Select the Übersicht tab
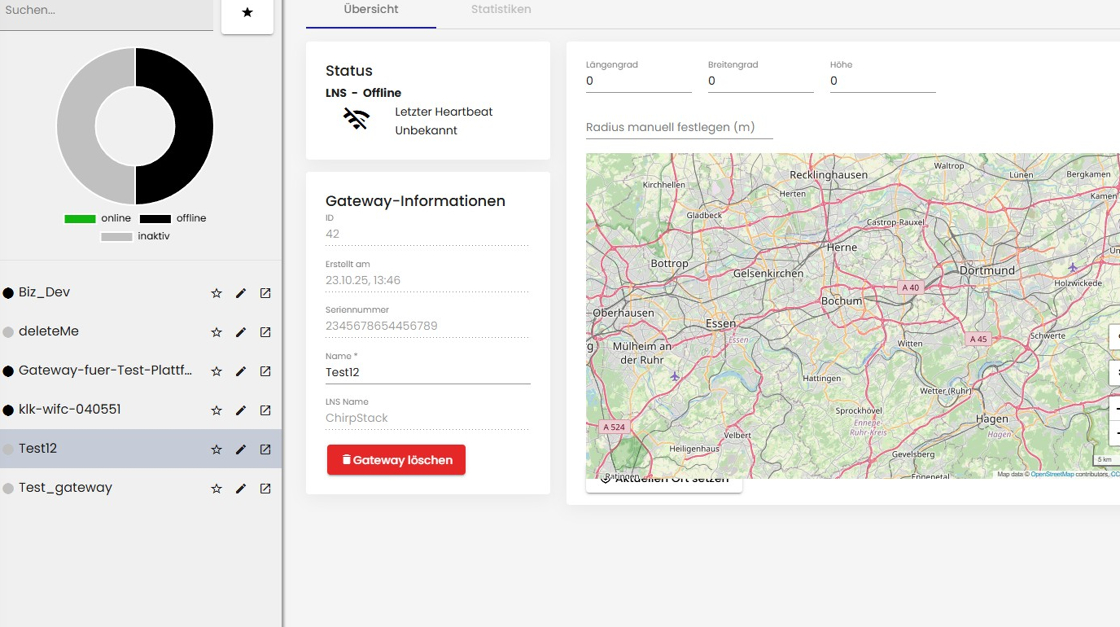1120x627 pixels. point(370,10)
